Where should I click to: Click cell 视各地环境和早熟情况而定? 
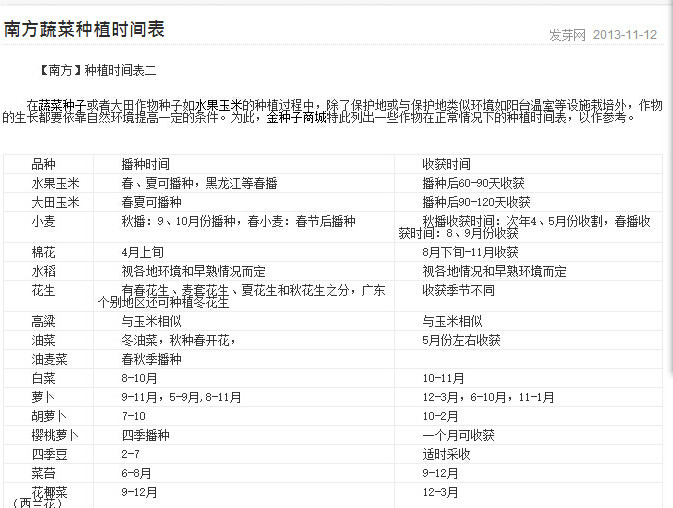(194, 271)
